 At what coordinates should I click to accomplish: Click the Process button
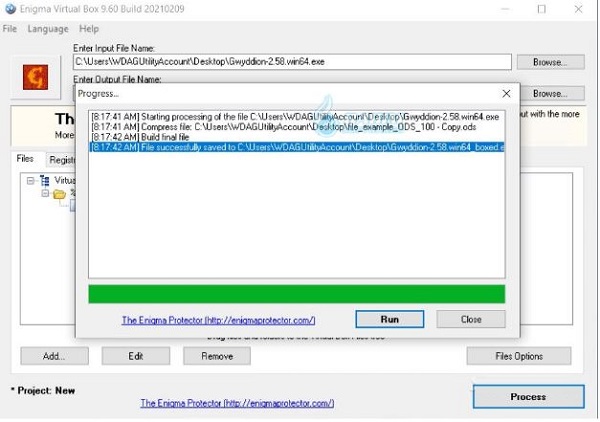click(x=528, y=397)
